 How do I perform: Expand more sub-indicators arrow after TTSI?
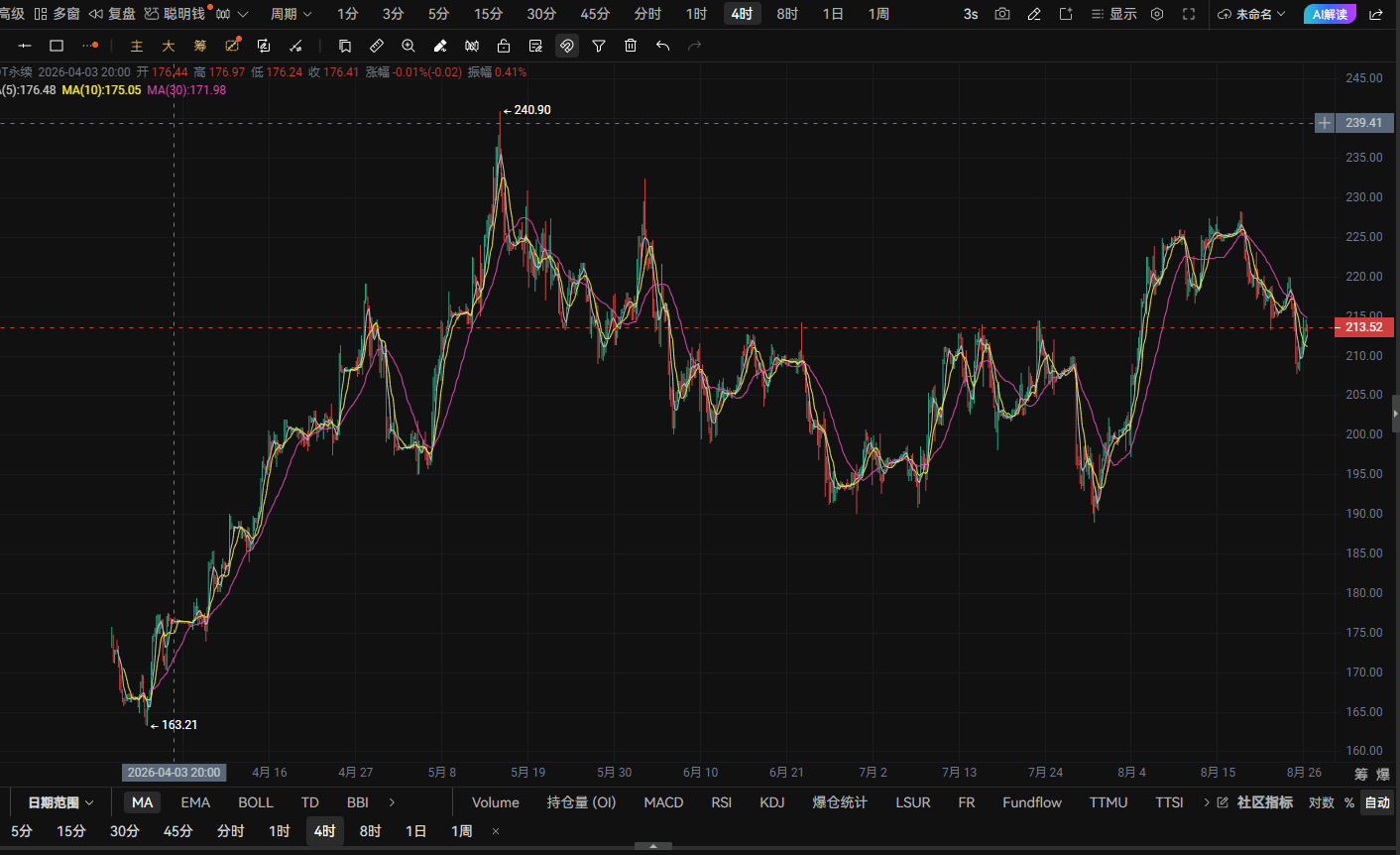pos(1207,802)
